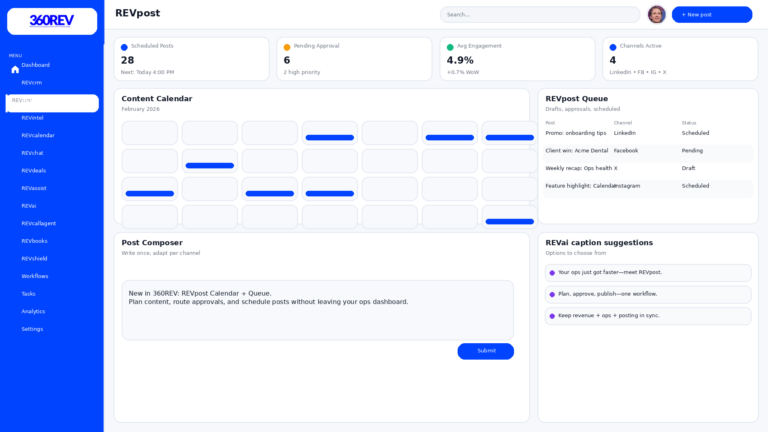Viewport: 768px width, 432px height.
Task: Click the blue Channels Active indicator dot
Action: coord(613,47)
